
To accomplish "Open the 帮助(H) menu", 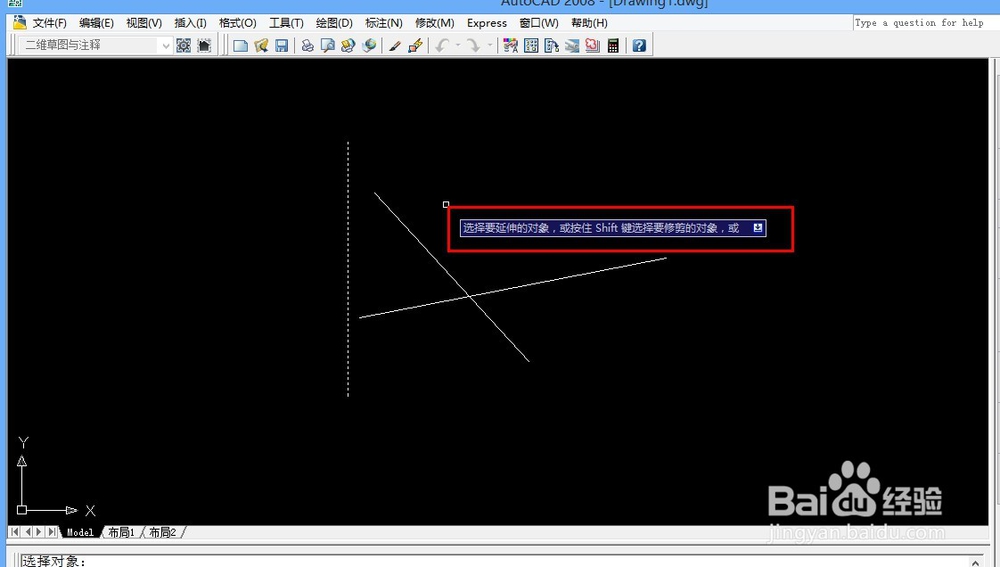I will [x=589, y=23].
